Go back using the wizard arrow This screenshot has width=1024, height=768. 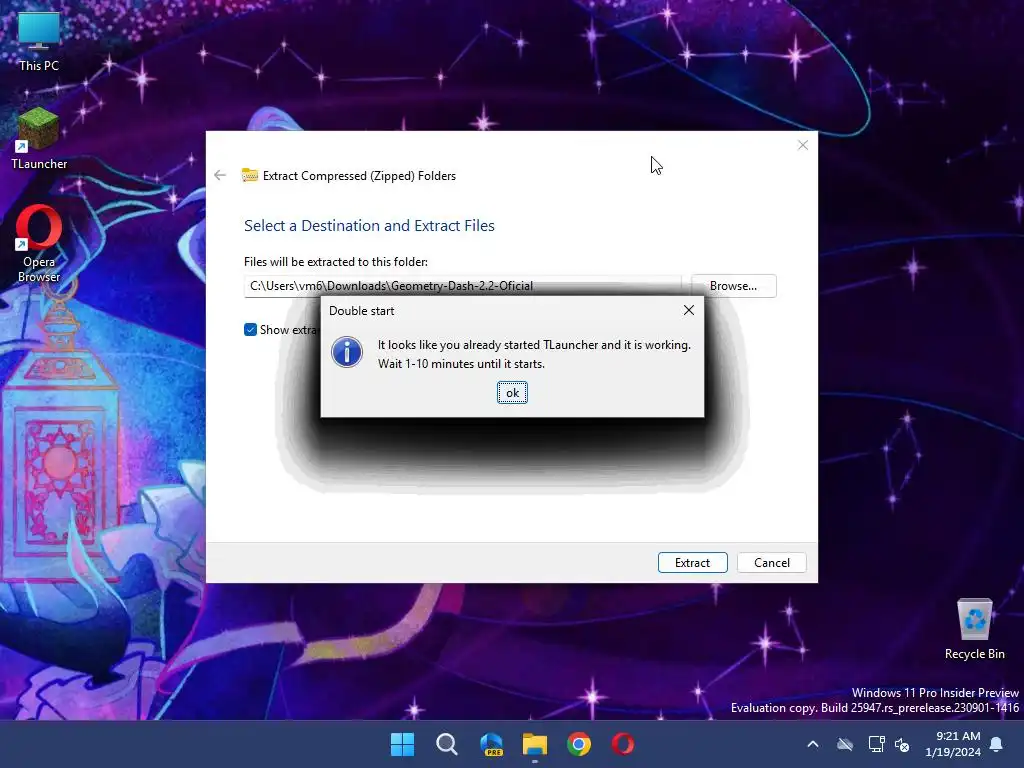tap(220, 175)
